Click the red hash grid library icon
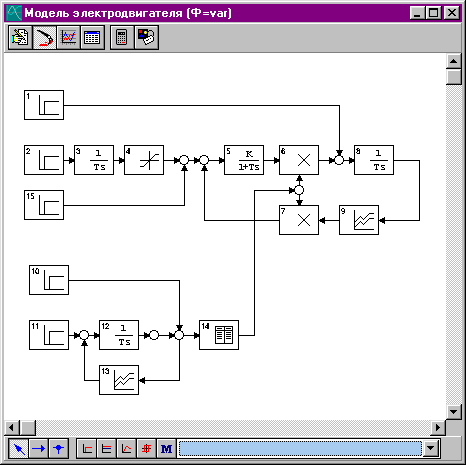The width and height of the screenshot is (466, 465). tap(146, 449)
